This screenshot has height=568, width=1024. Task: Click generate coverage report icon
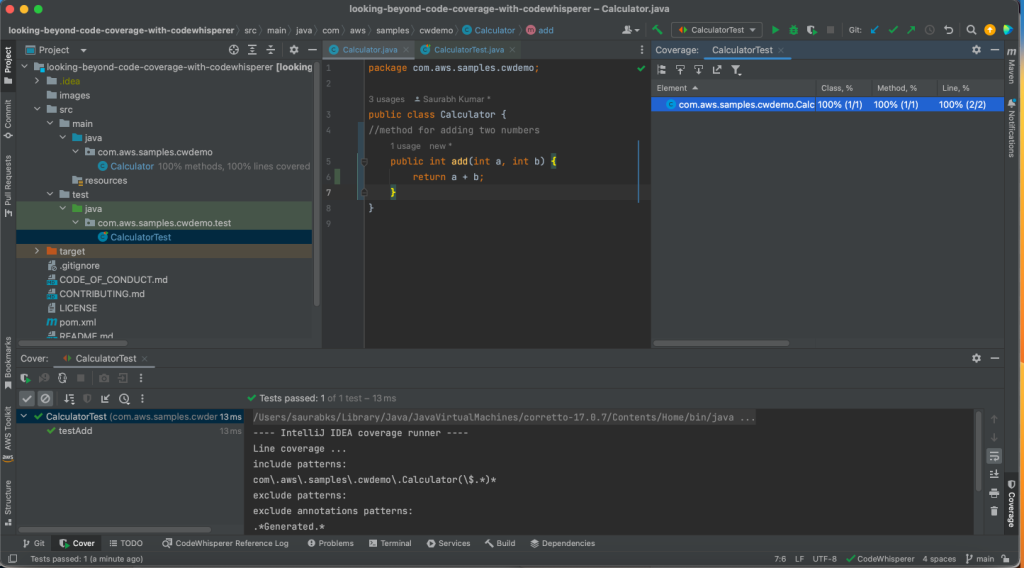717,69
